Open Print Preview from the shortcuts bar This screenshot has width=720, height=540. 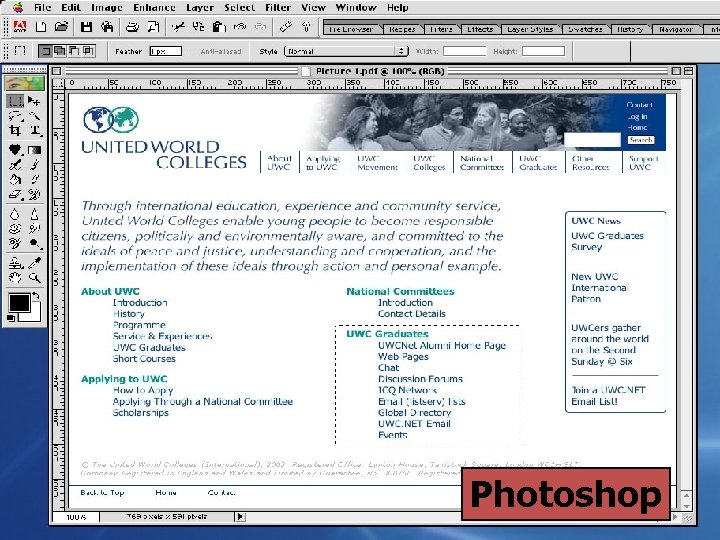(x=154, y=27)
